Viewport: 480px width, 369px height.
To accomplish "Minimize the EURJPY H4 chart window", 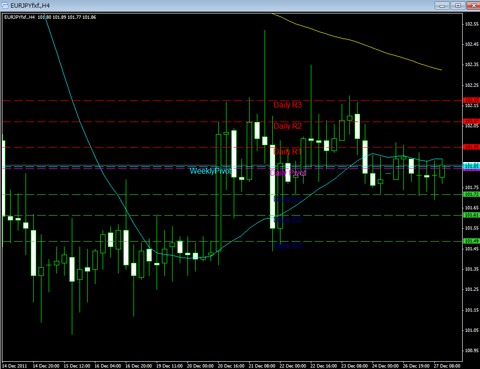I will pos(442,5).
